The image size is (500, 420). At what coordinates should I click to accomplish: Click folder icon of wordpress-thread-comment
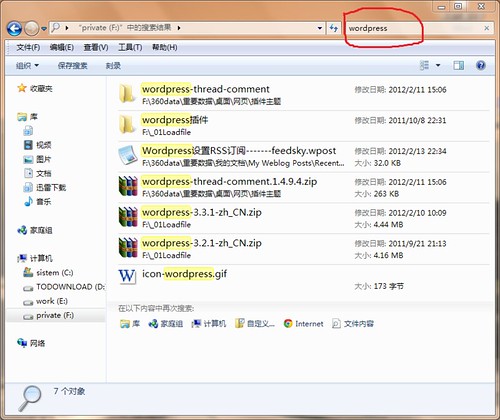coord(127,93)
